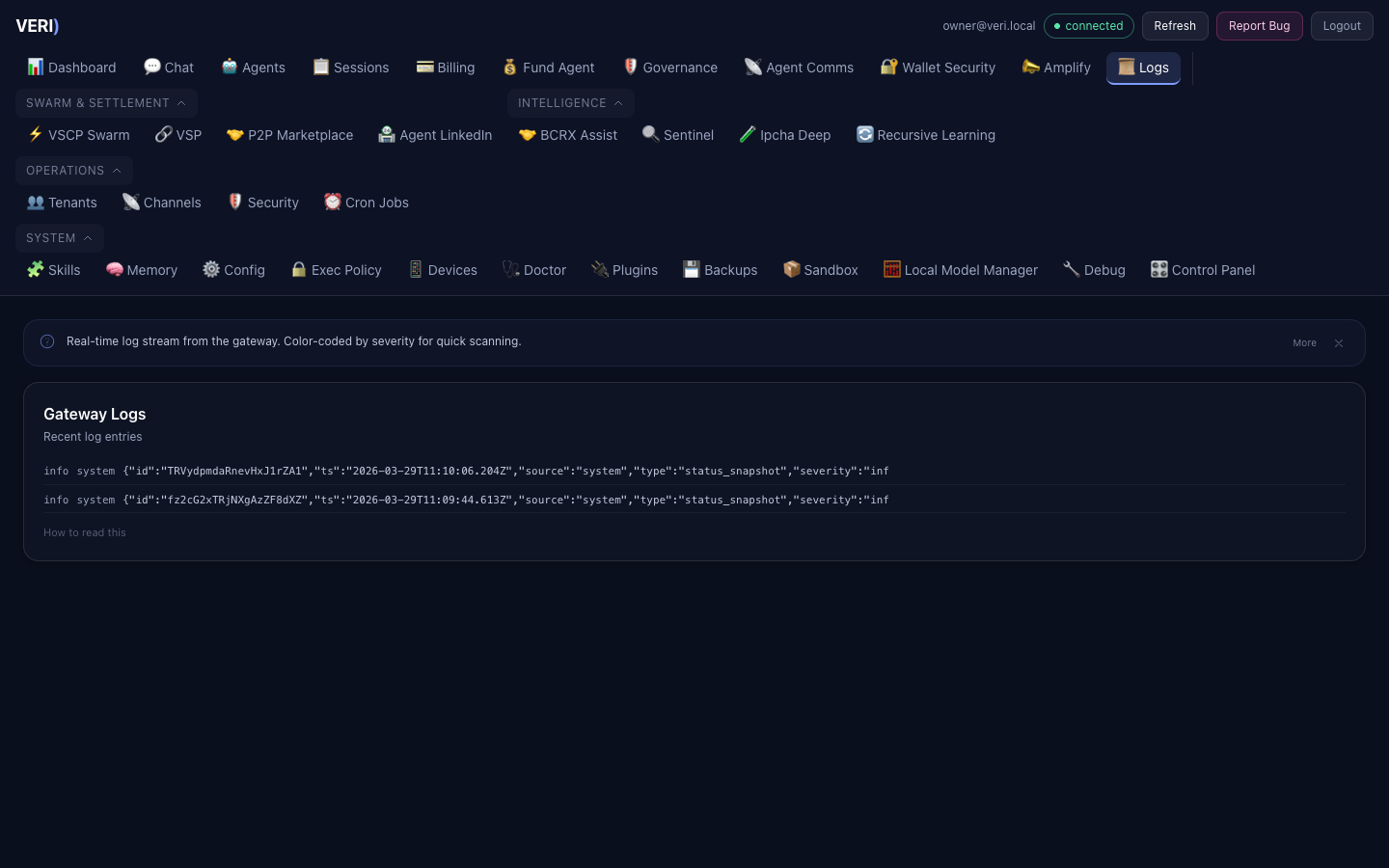Open the Sentinel tool
1389x868 pixels.
pyautogui.click(x=678, y=135)
